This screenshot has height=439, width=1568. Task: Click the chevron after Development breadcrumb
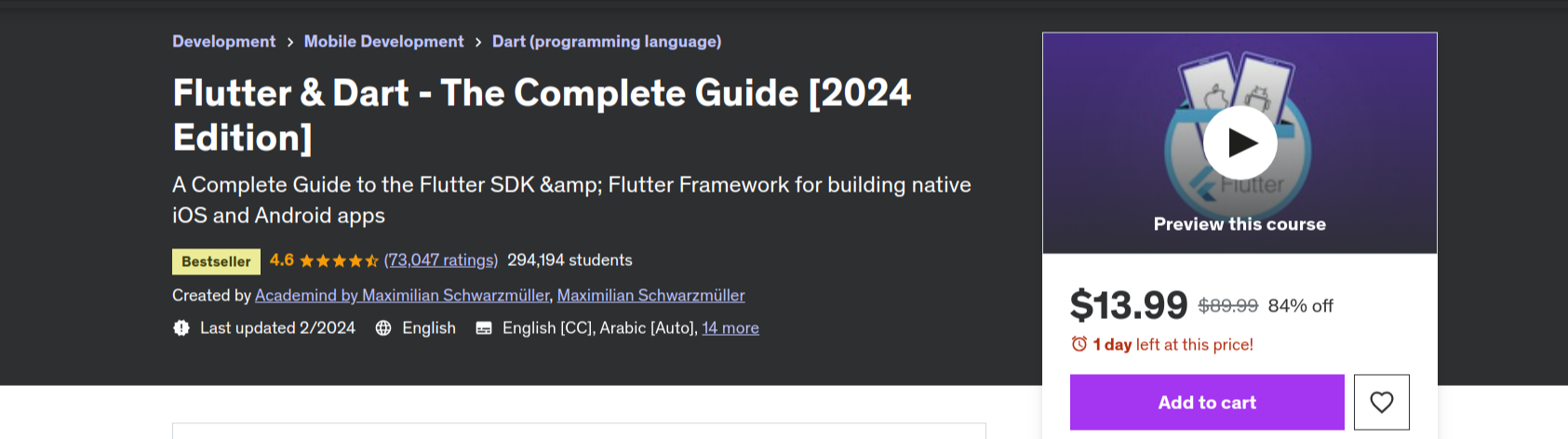pyautogui.click(x=290, y=42)
